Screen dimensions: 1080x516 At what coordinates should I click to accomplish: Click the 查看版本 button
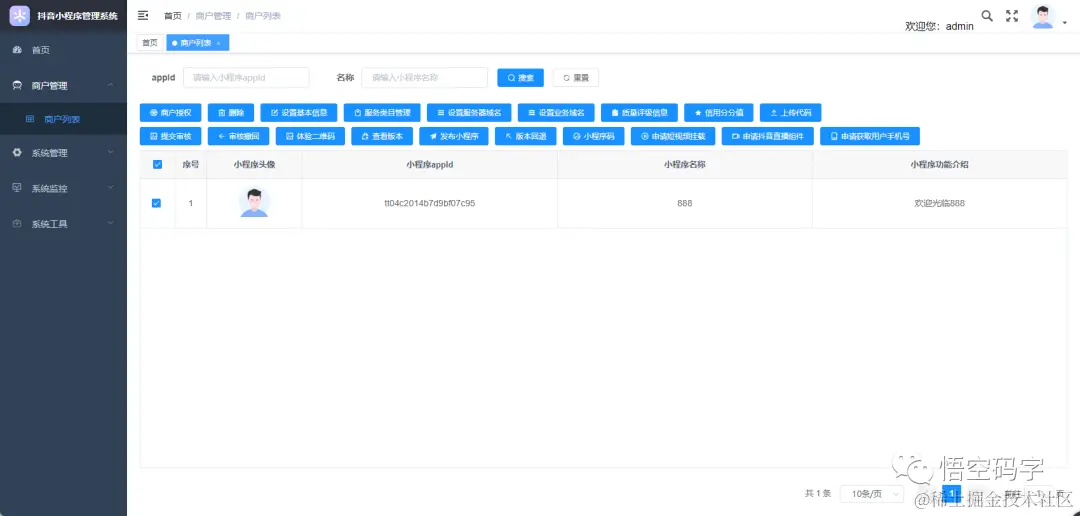[382, 136]
